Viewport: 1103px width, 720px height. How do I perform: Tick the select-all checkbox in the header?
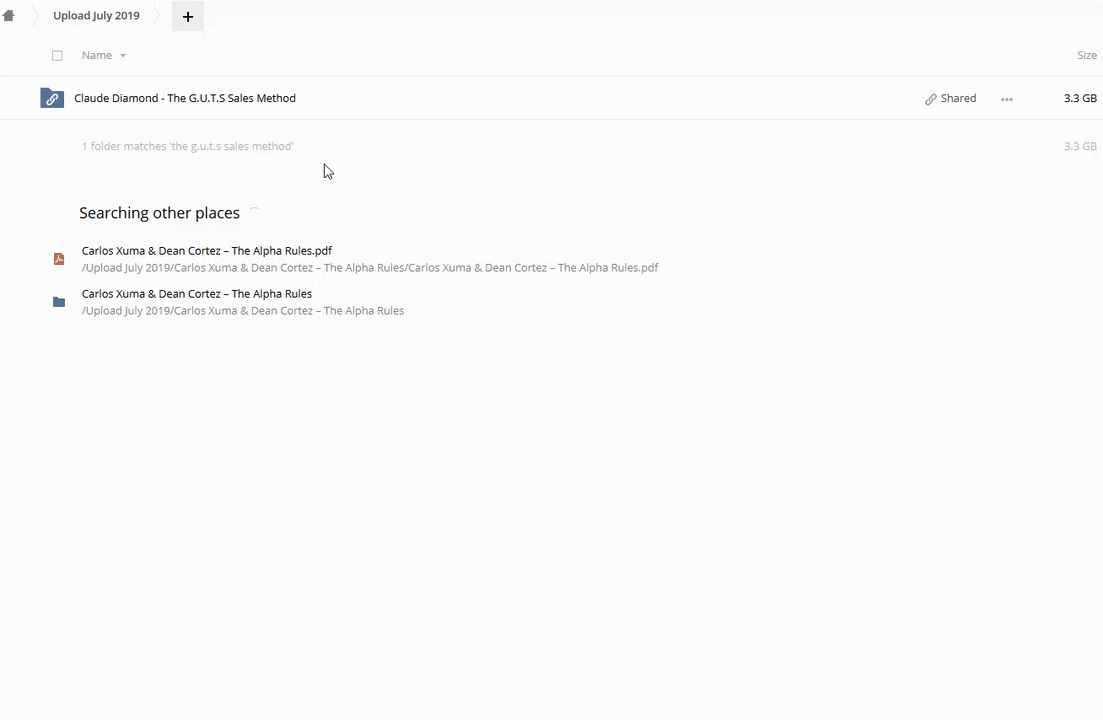tap(57, 56)
